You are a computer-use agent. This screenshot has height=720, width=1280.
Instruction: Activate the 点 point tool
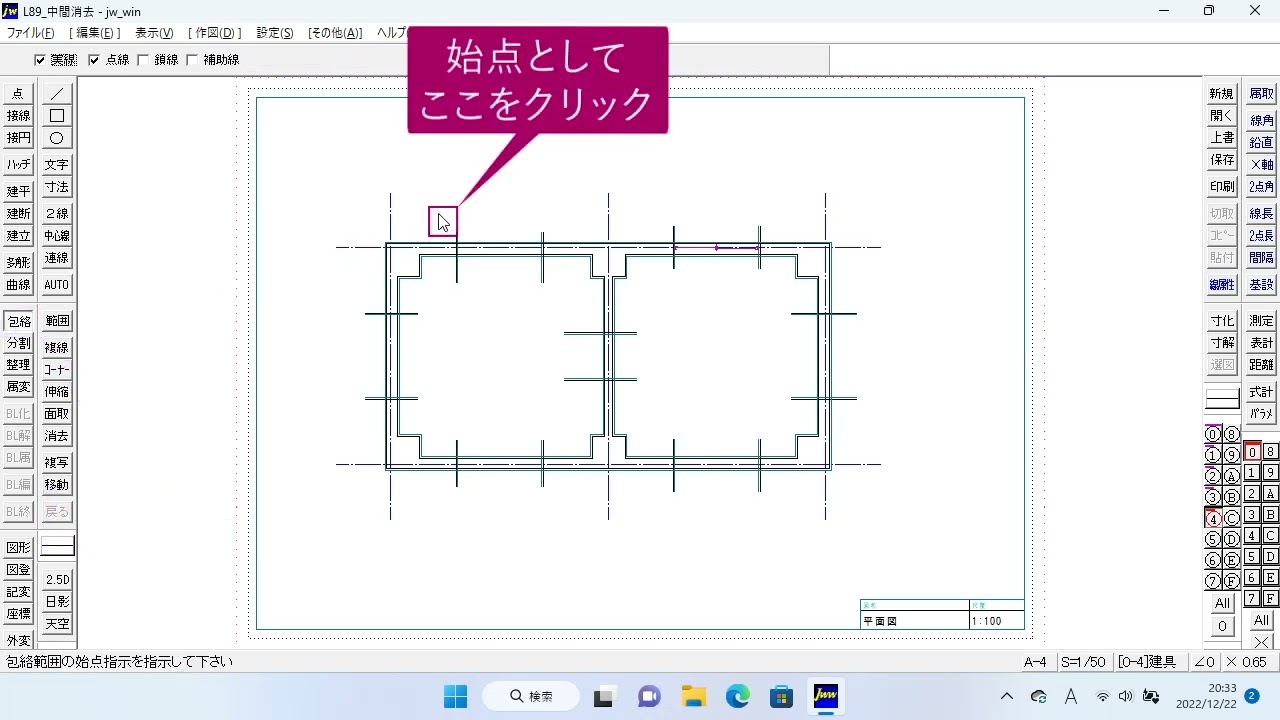(x=18, y=94)
